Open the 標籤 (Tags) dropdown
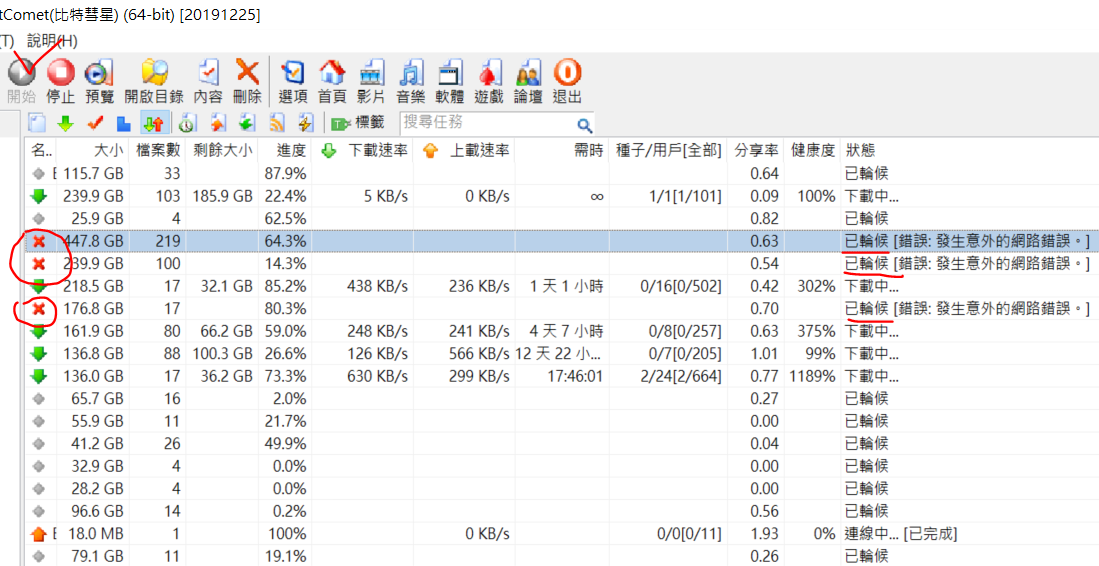Viewport: 1099px width, 566px height. pos(358,123)
